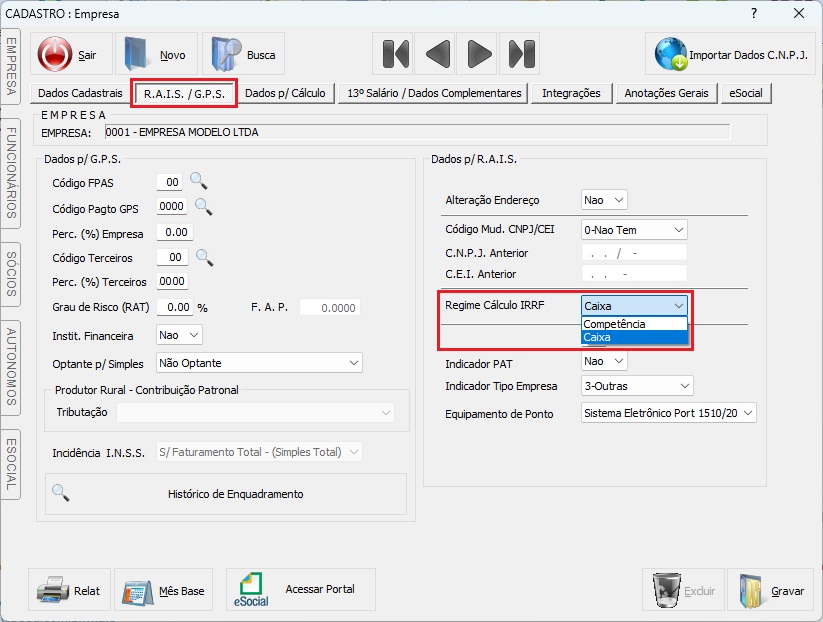Go to the first record arrow
The height and width of the screenshot is (622, 823).
(x=395, y=54)
